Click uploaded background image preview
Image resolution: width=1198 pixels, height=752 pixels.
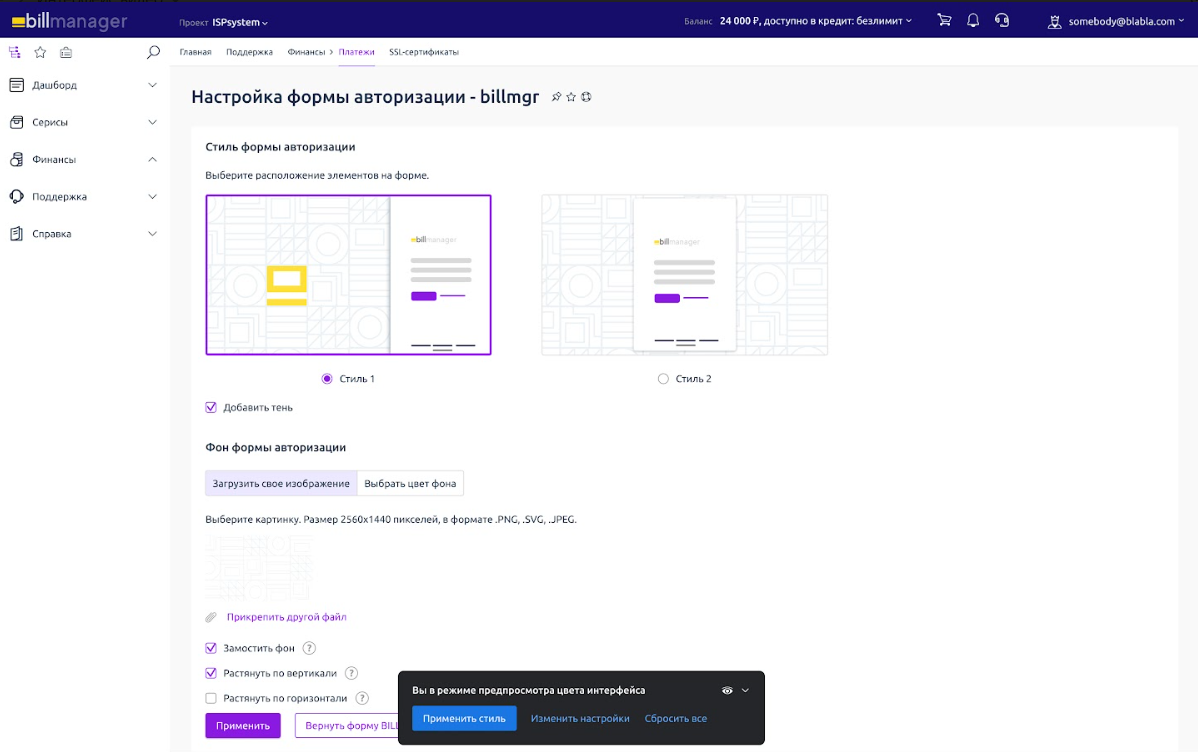259,567
